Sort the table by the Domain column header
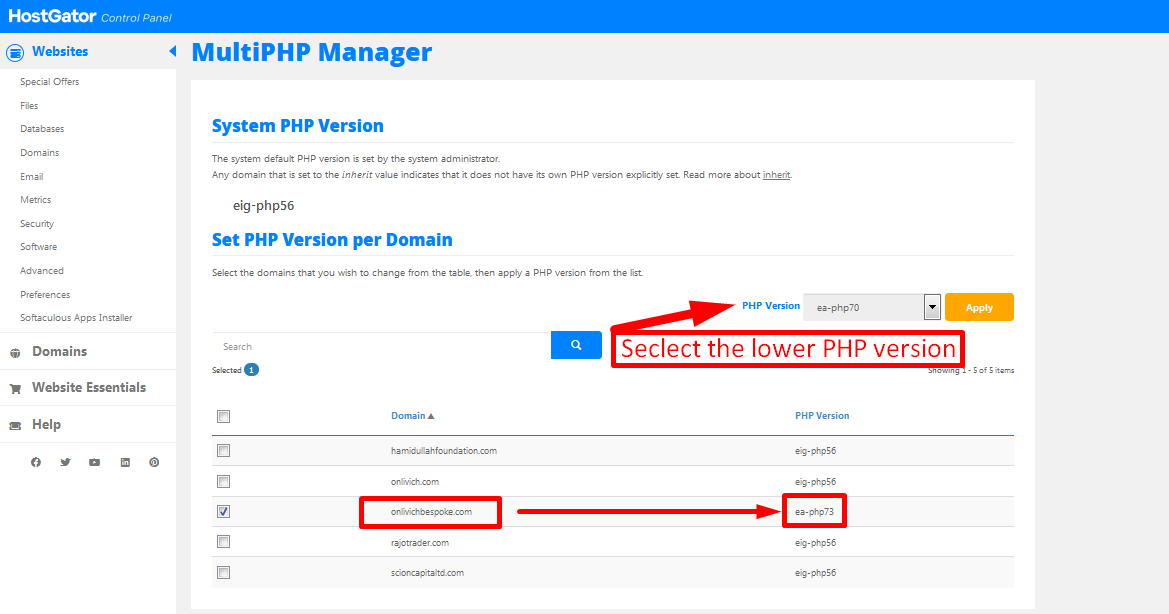 408,416
